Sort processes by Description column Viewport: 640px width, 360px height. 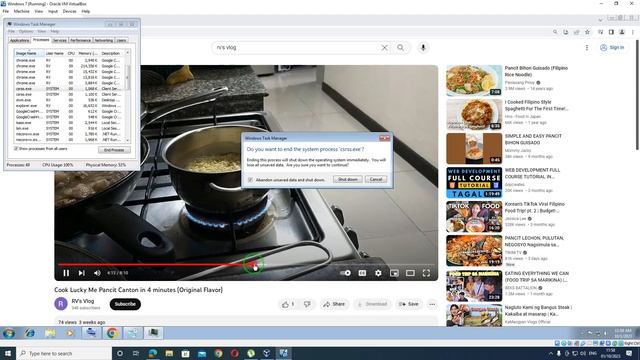click(x=111, y=53)
